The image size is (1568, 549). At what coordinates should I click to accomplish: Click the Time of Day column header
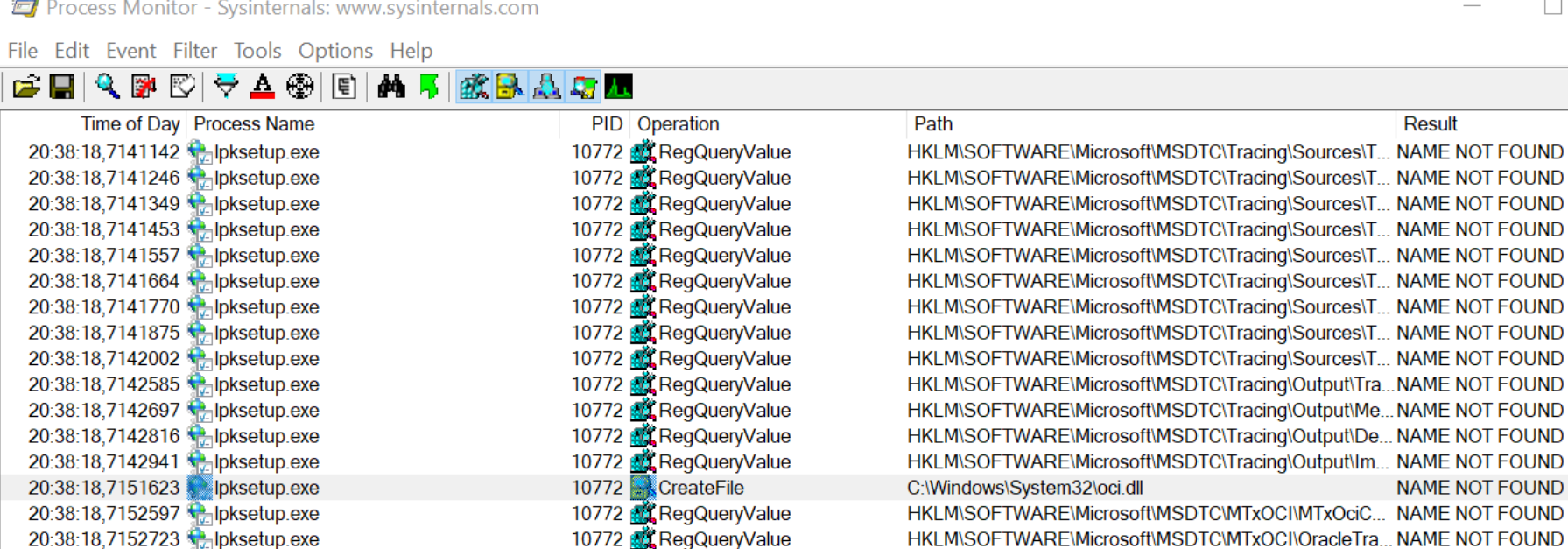(94, 124)
